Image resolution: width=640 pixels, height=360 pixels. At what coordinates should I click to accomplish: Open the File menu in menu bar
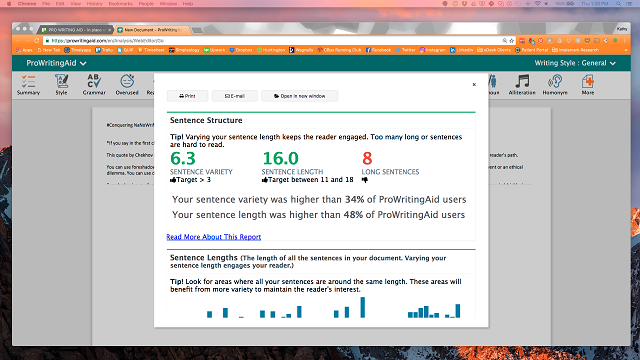point(46,4)
